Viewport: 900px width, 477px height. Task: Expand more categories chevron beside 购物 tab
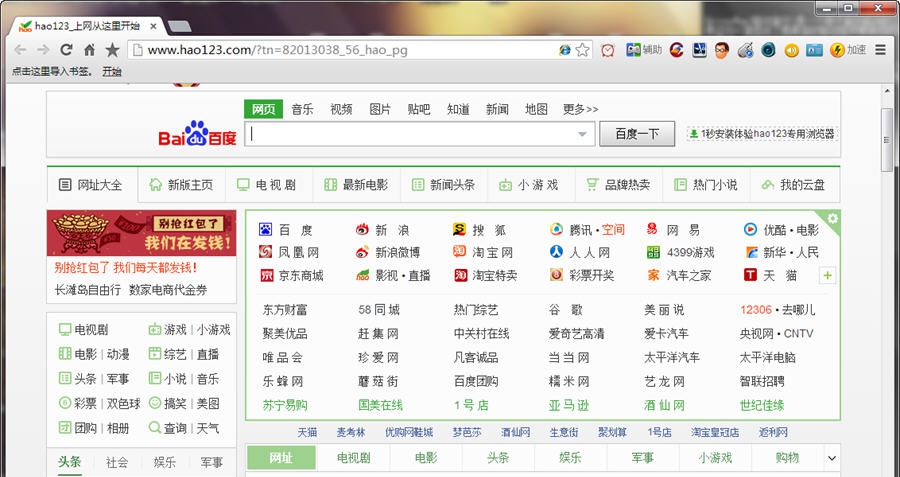tap(832, 458)
